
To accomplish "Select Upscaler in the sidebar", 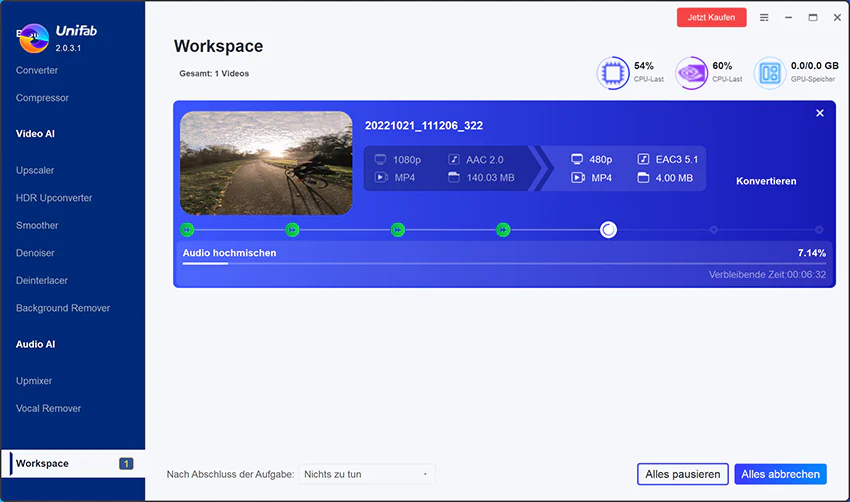I will pyautogui.click(x=35, y=170).
